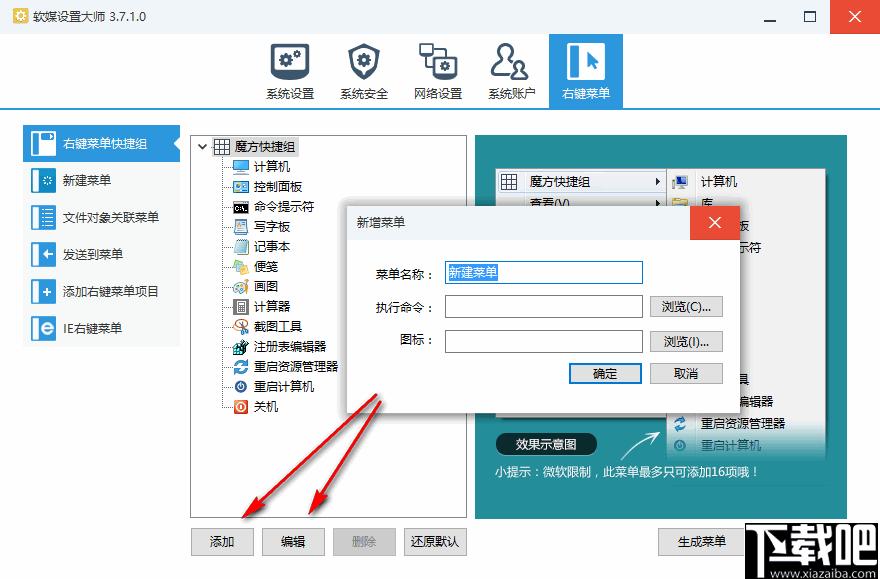Click the 重启资源管理器 refresh icon in tree
Image resolution: width=880 pixels, height=579 pixels.
[241, 367]
